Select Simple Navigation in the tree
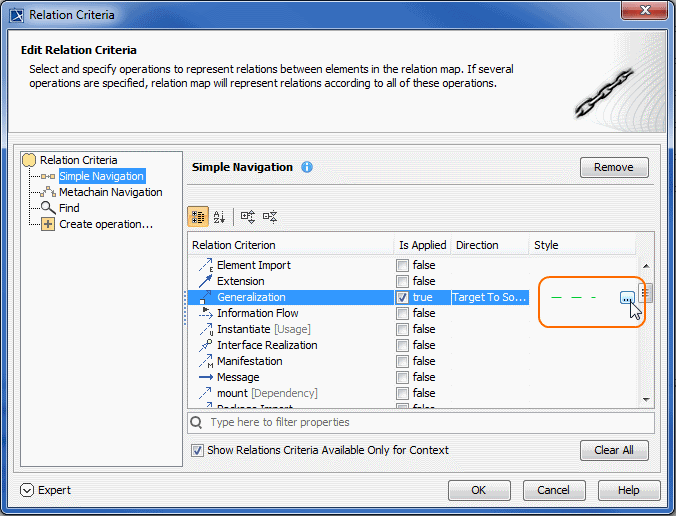Image resolution: width=676 pixels, height=516 pixels. [102, 176]
